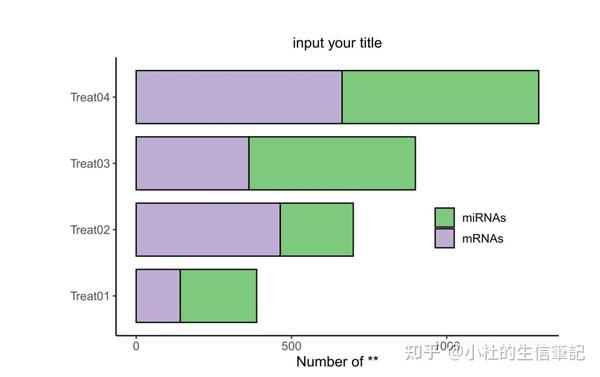This screenshot has height=377, width=600.
Task: Click the 500 tick label on x-axis
Action: [x=291, y=346]
